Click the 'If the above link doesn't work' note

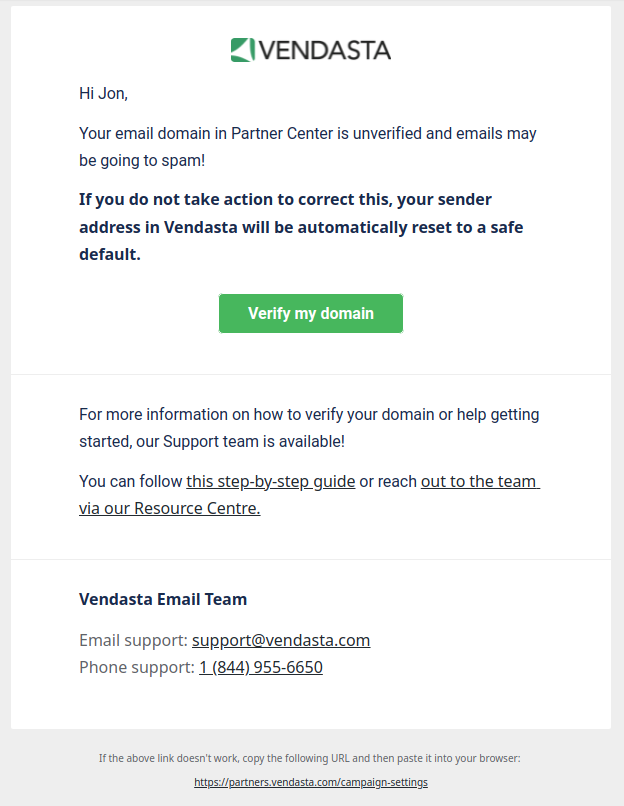click(x=309, y=758)
